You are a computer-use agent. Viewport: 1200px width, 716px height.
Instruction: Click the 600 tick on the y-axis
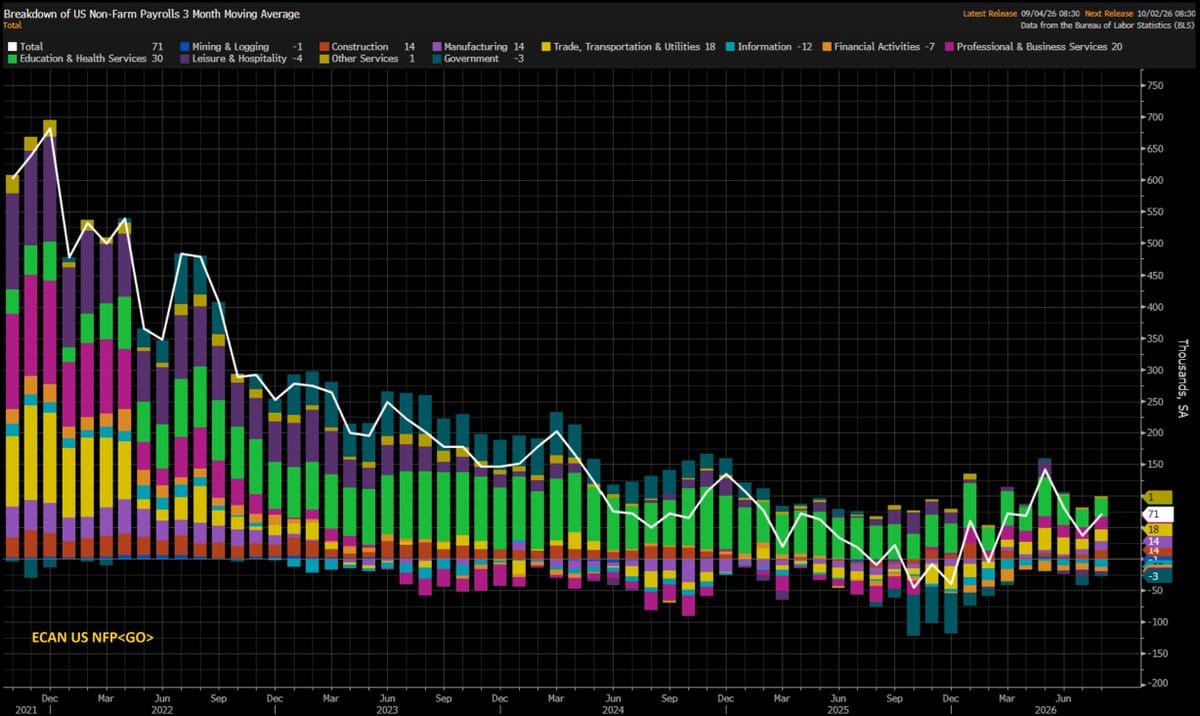coord(1156,180)
